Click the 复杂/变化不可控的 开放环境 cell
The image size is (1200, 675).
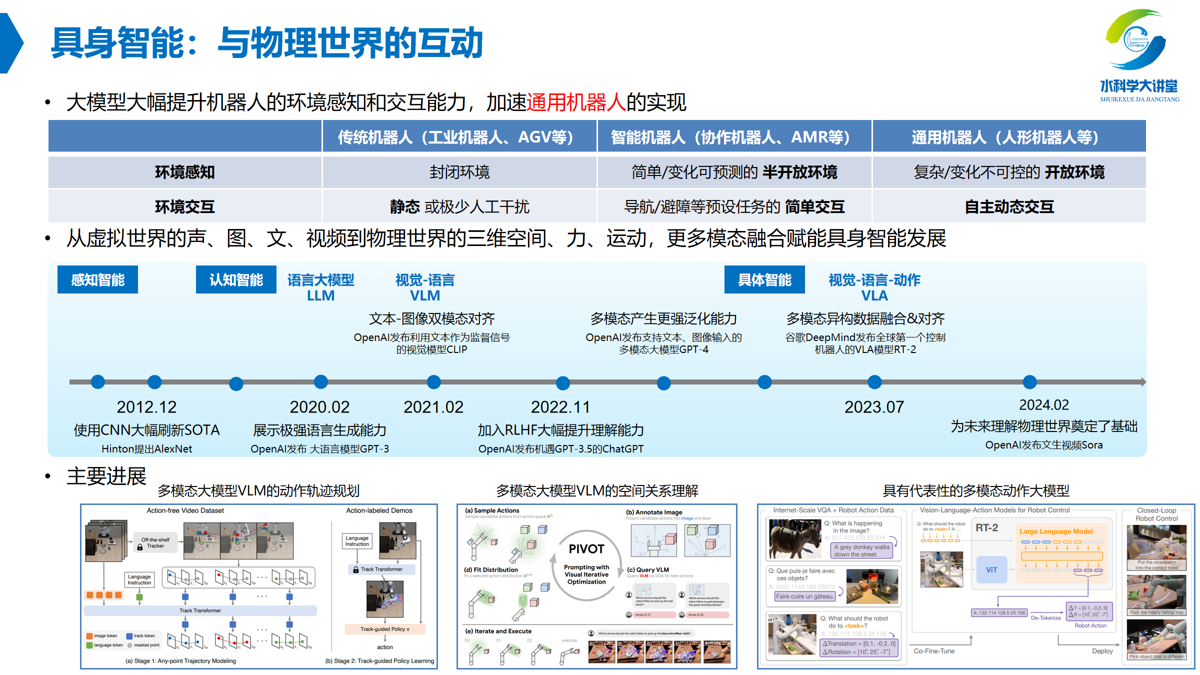click(x=1009, y=172)
